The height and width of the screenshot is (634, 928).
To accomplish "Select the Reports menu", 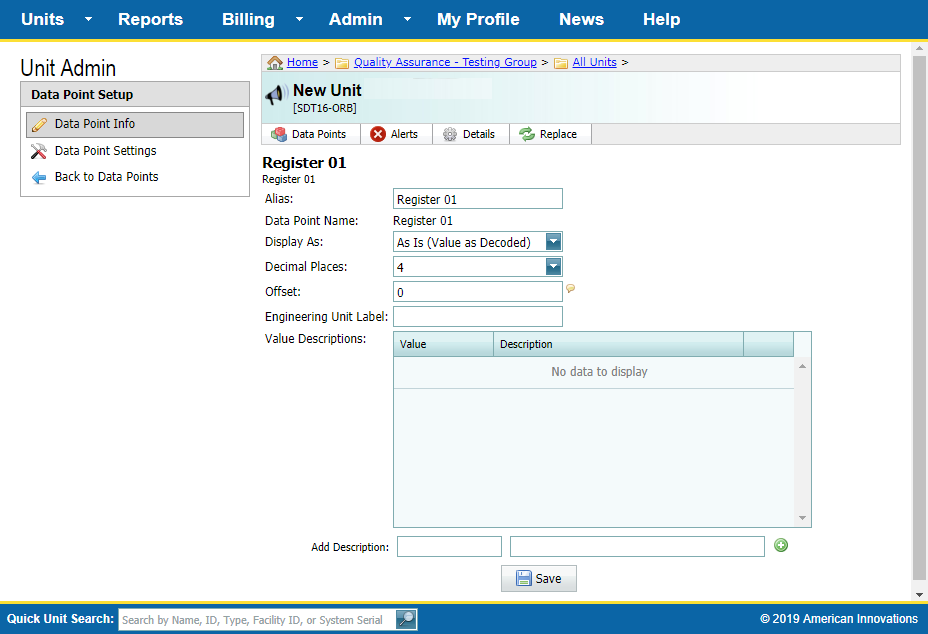I will point(150,19).
